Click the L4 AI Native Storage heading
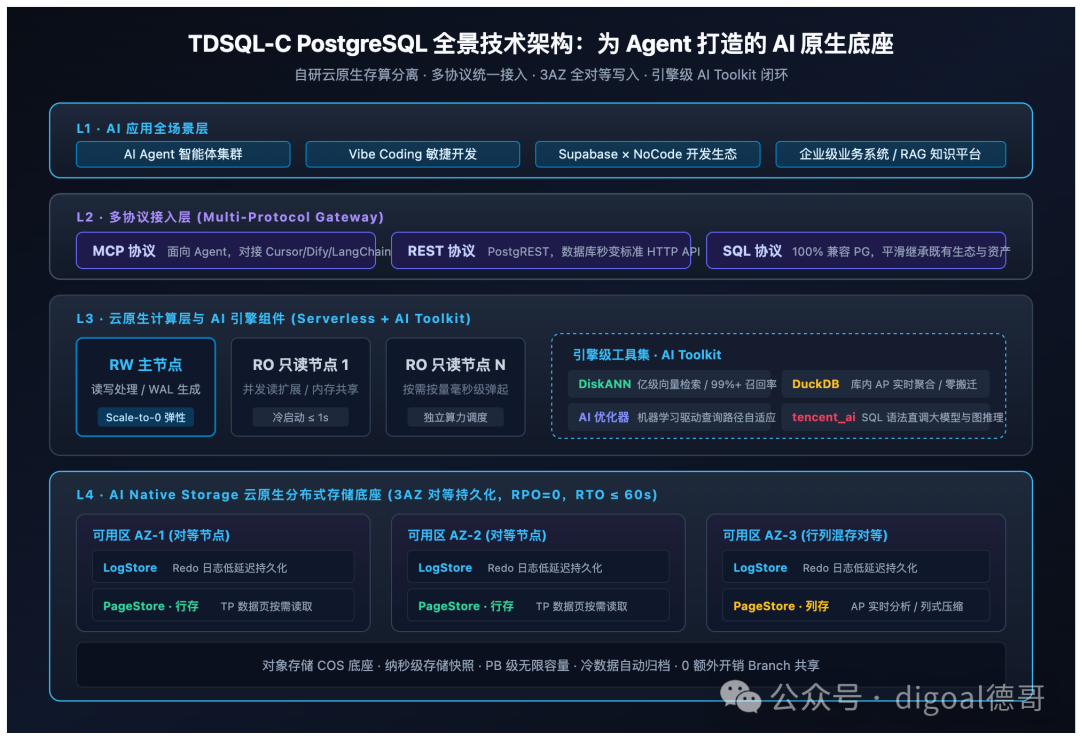 (x=366, y=494)
